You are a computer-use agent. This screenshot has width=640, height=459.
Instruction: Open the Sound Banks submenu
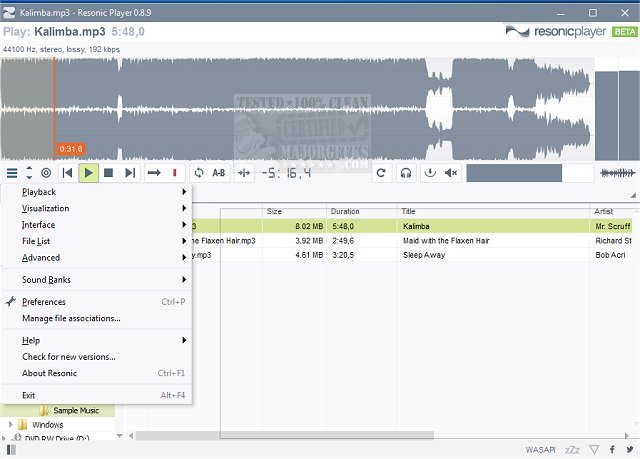pos(97,280)
